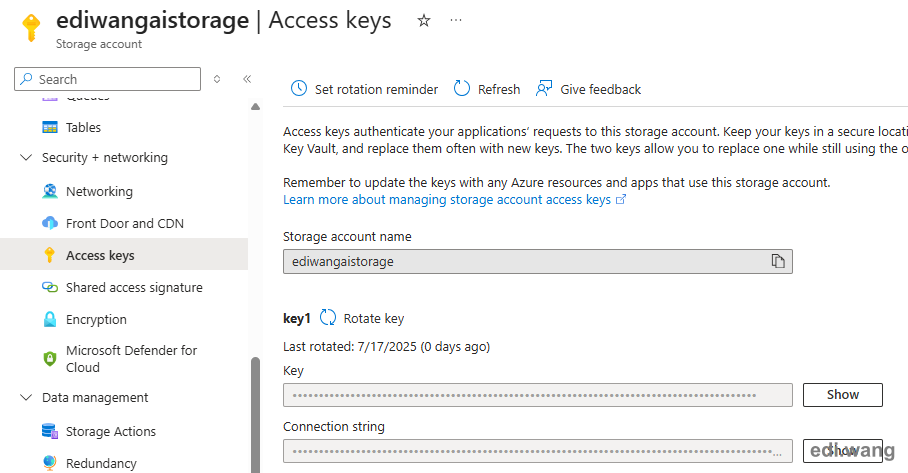The height and width of the screenshot is (473, 908).
Task: Click the golden key storage account icon
Action: (x=31, y=28)
